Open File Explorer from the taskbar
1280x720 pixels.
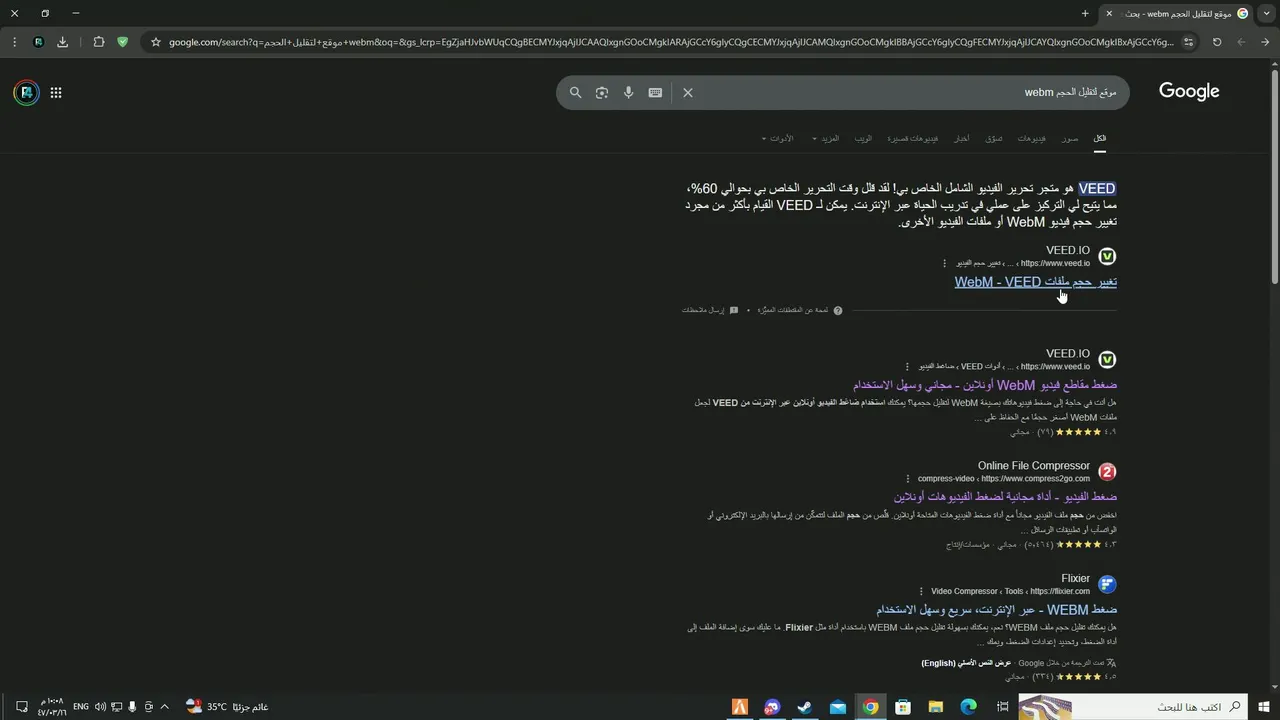pos(935,707)
